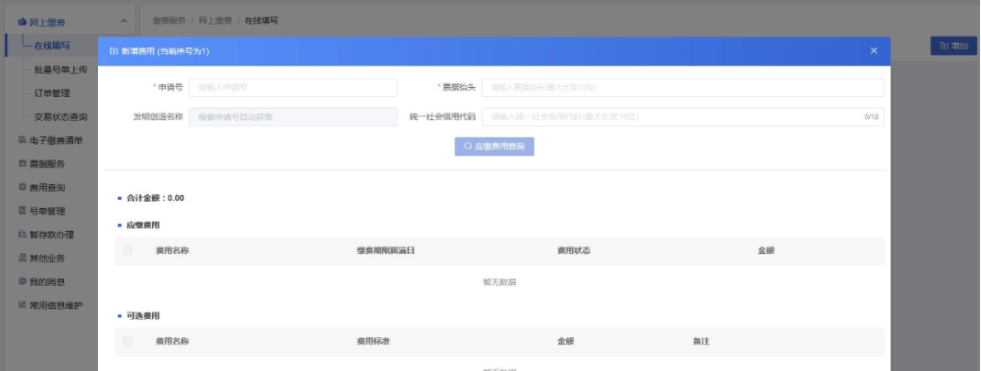Click 备注 column header
This screenshot has width=981, height=371.
pyautogui.click(x=701, y=342)
